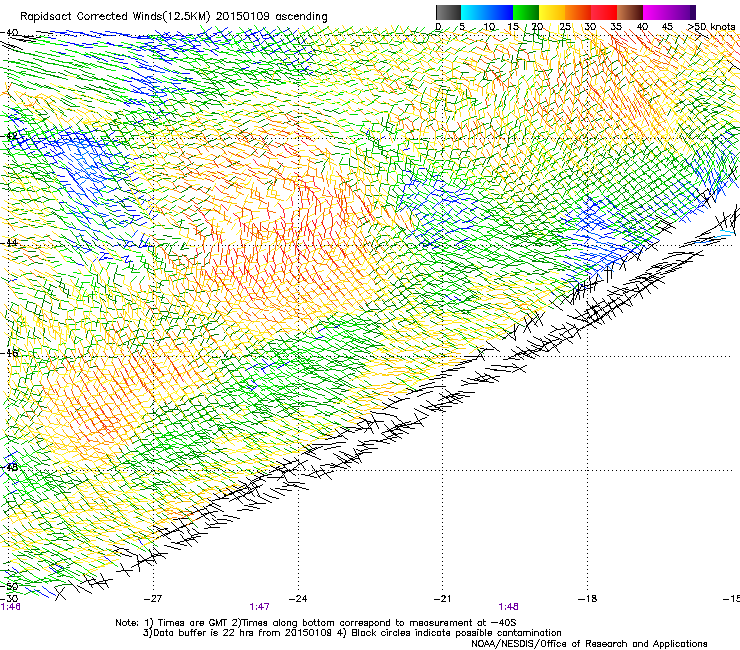
Task: Click the -46 latitude label
Action: pos(9,353)
